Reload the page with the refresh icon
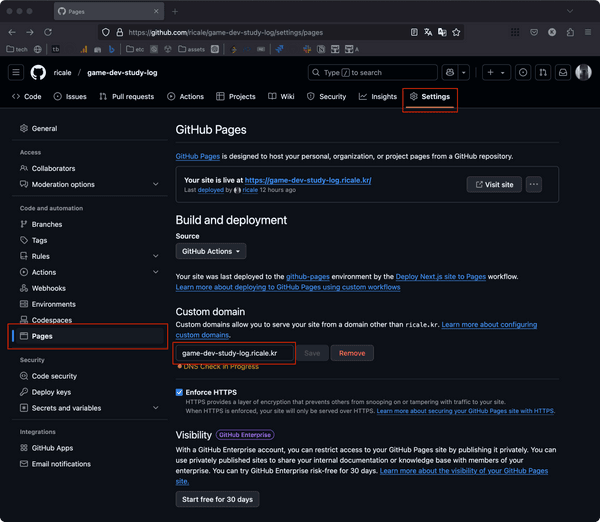Image resolution: width=600 pixels, height=522 pixels. pyautogui.click(x=48, y=32)
